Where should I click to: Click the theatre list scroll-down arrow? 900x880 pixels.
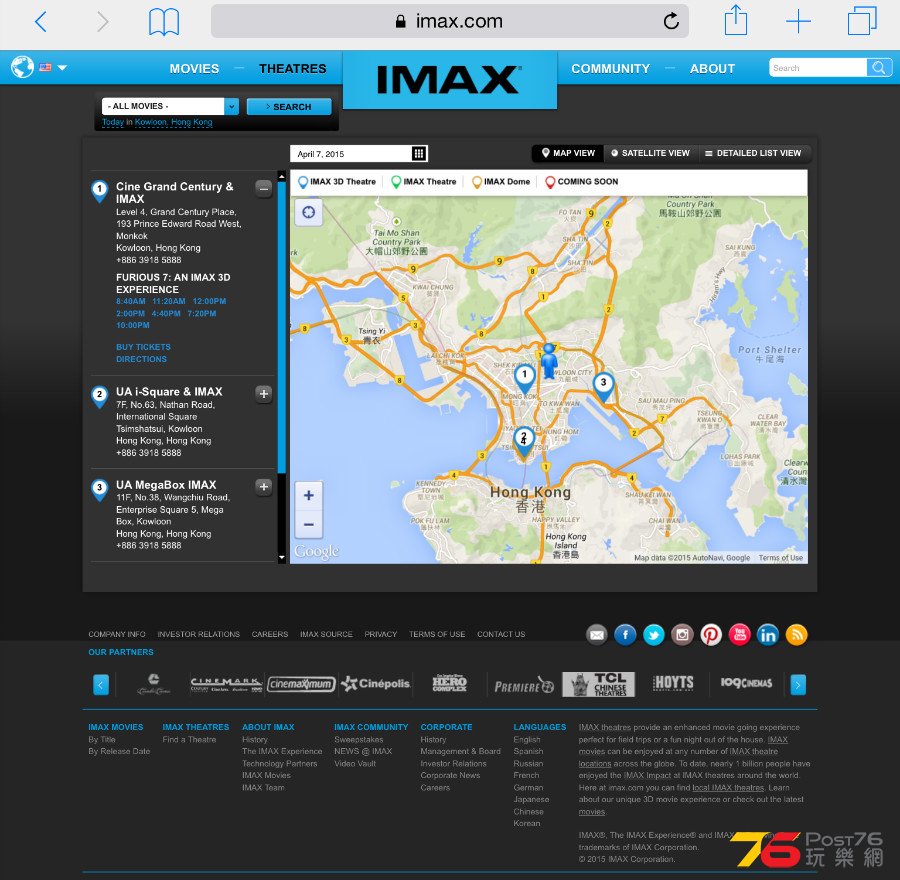coord(281,557)
